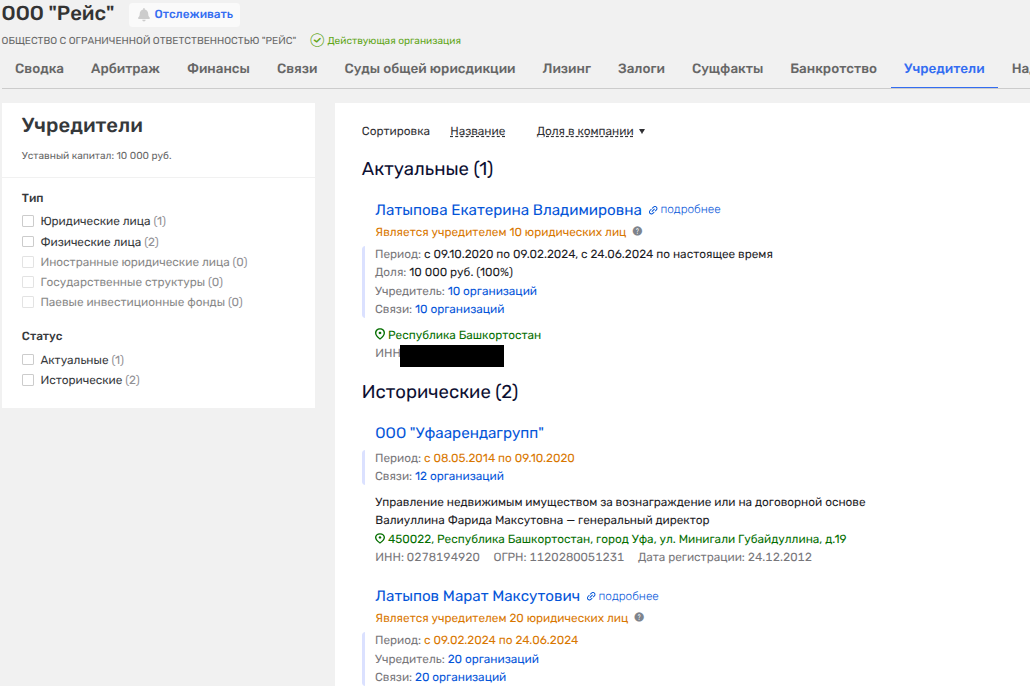
Task: Click the location pin before Республика Башкортостан
Action: click(x=380, y=335)
